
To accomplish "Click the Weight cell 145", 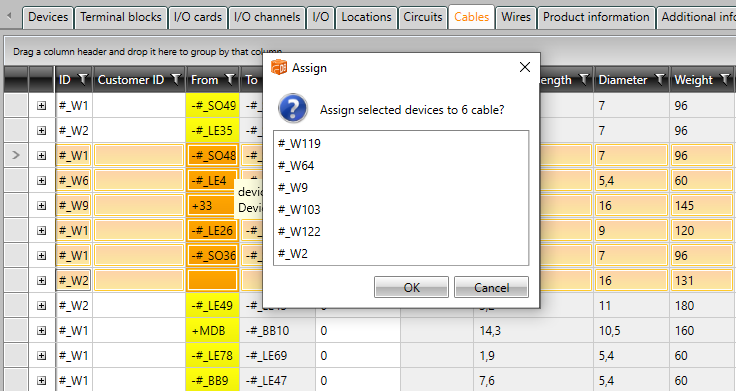I will click(x=701, y=206).
